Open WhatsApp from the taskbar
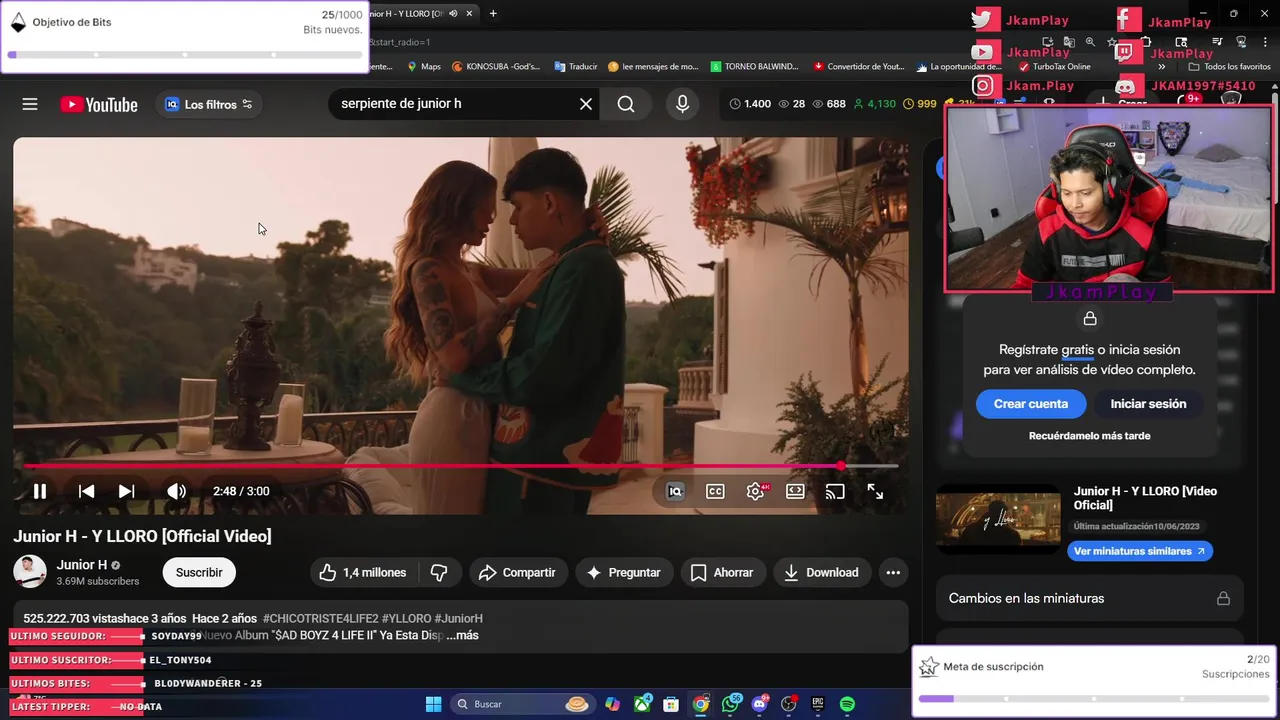Image resolution: width=1280 pixels, height=720 pixels. (x=730, y=704)
